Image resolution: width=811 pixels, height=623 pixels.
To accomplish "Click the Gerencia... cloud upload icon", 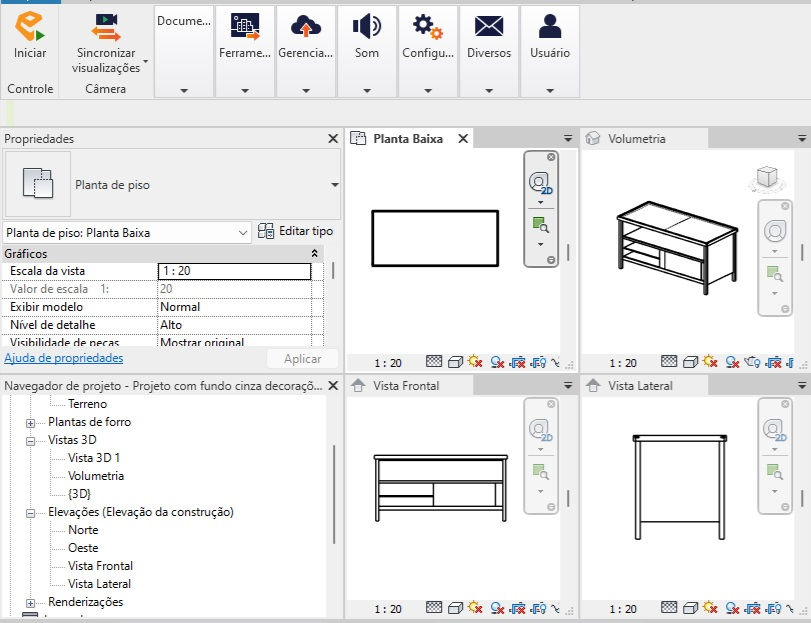I will pyautogui.click(x=306, y=26).
